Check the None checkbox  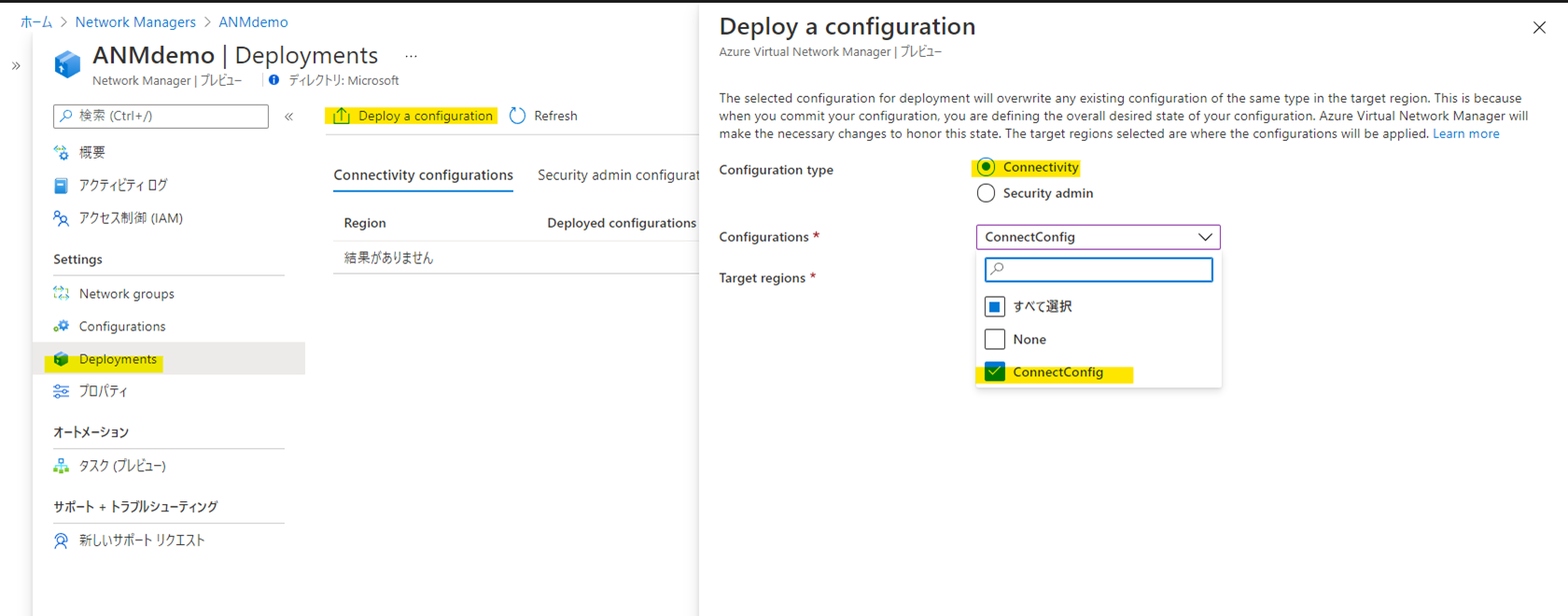coord(995,339)
